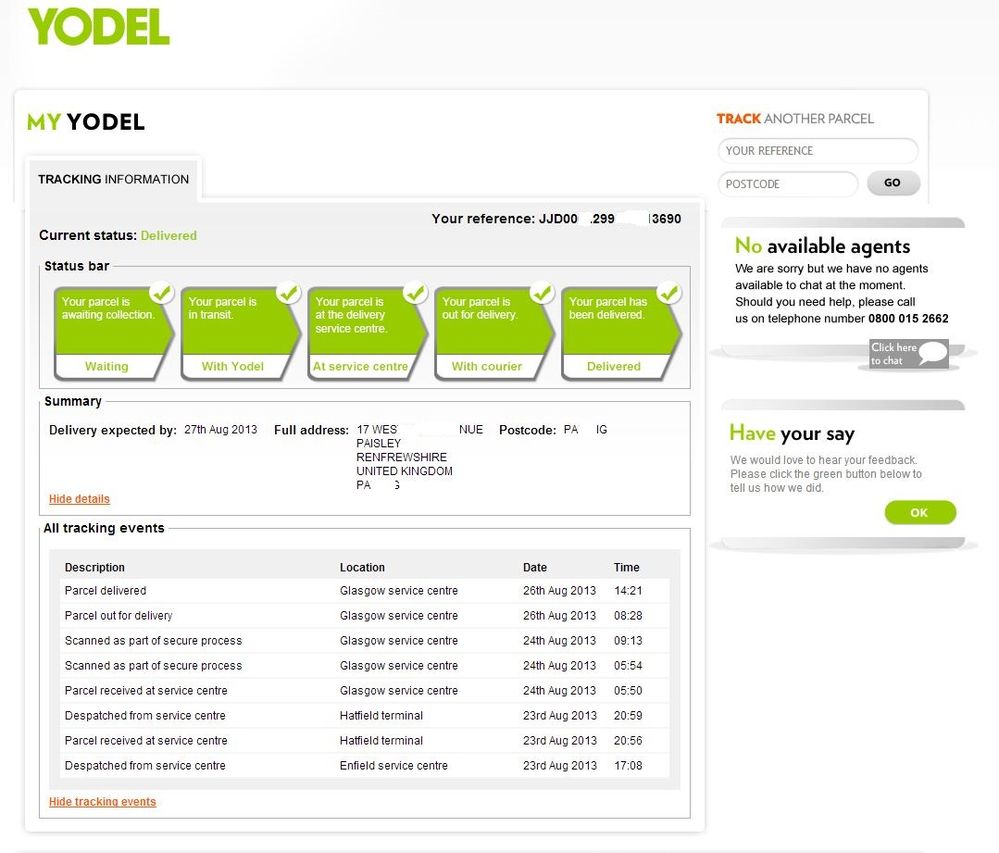Collapse list with Hide tracking events link
Image resolution: width=999 pixels, height=853 pixels.
click(x=102, y=801)
